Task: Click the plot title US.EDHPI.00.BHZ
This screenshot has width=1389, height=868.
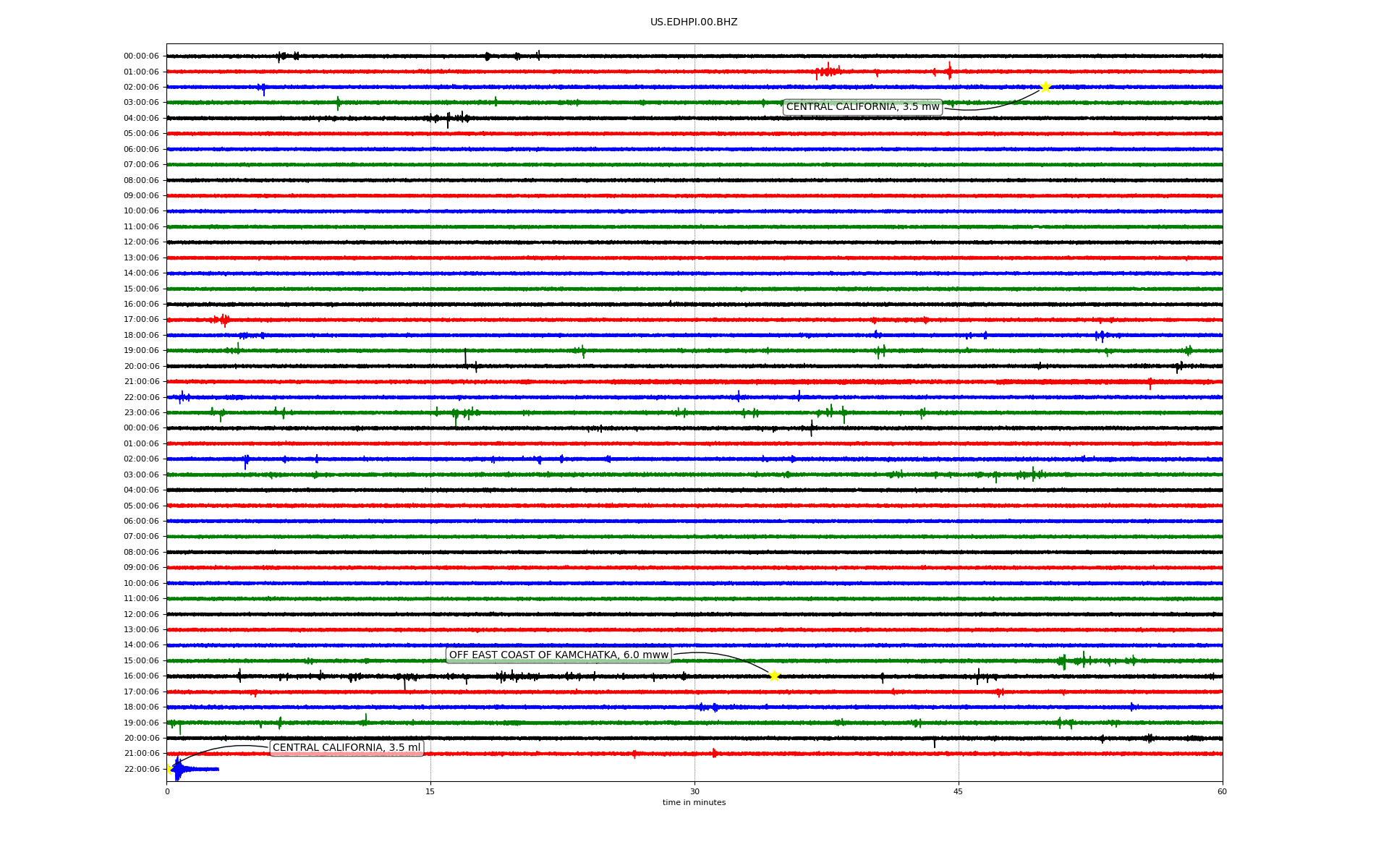Action: (x=694, y=22)
